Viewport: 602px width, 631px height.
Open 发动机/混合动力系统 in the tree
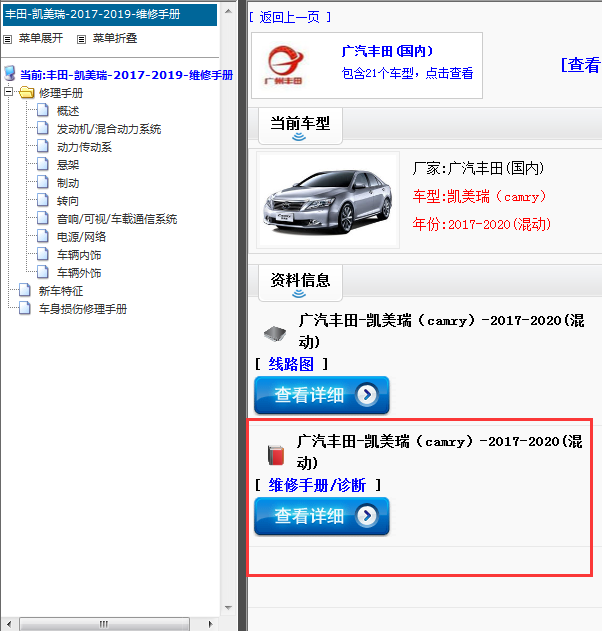click(x=109, y=129)
